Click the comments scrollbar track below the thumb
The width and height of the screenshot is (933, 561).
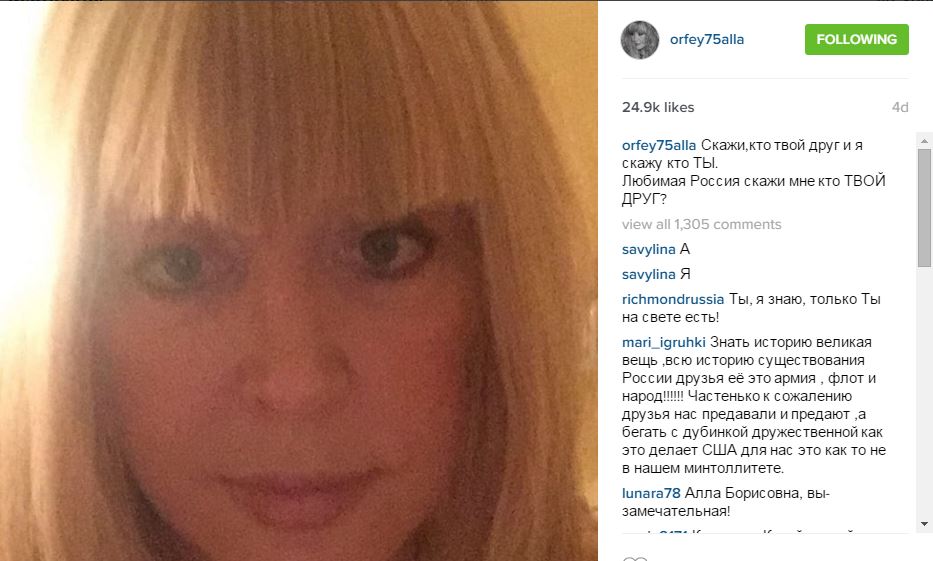click(x=924, y=393)
